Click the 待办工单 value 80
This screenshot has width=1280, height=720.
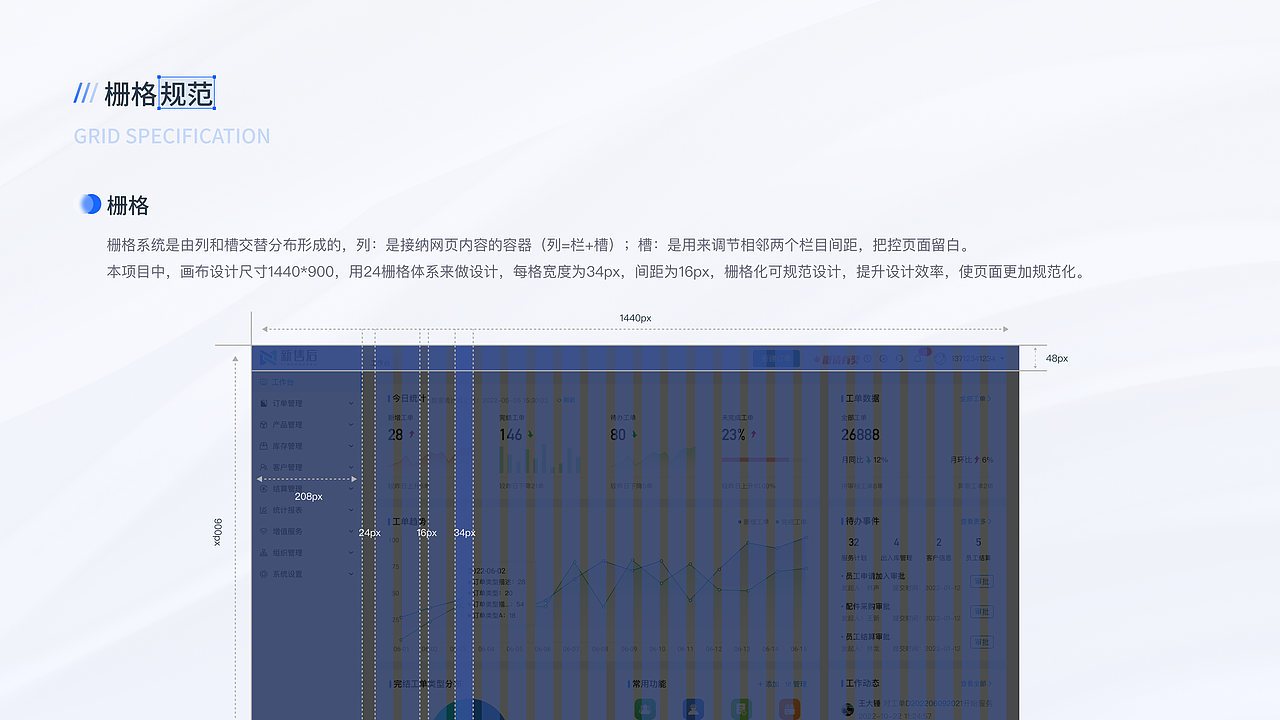[x=618, y=435]
